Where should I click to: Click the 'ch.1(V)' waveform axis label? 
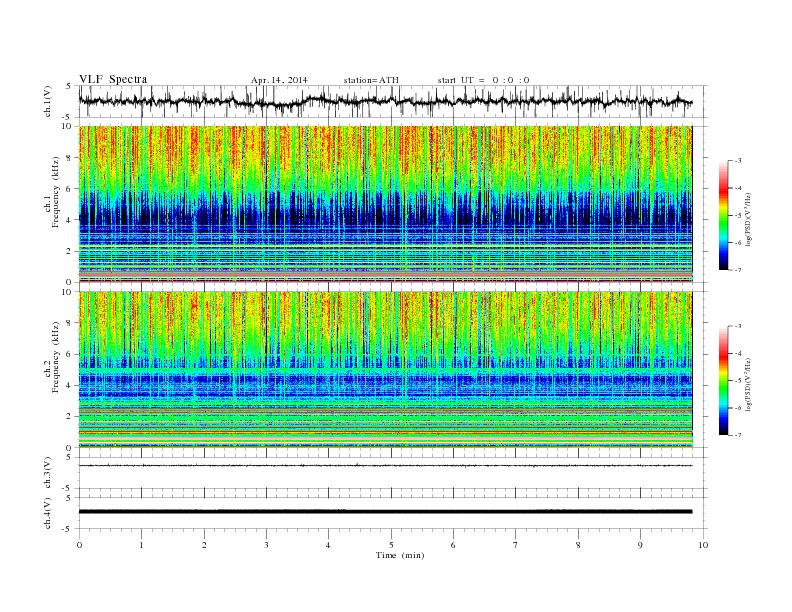(48, 101)
